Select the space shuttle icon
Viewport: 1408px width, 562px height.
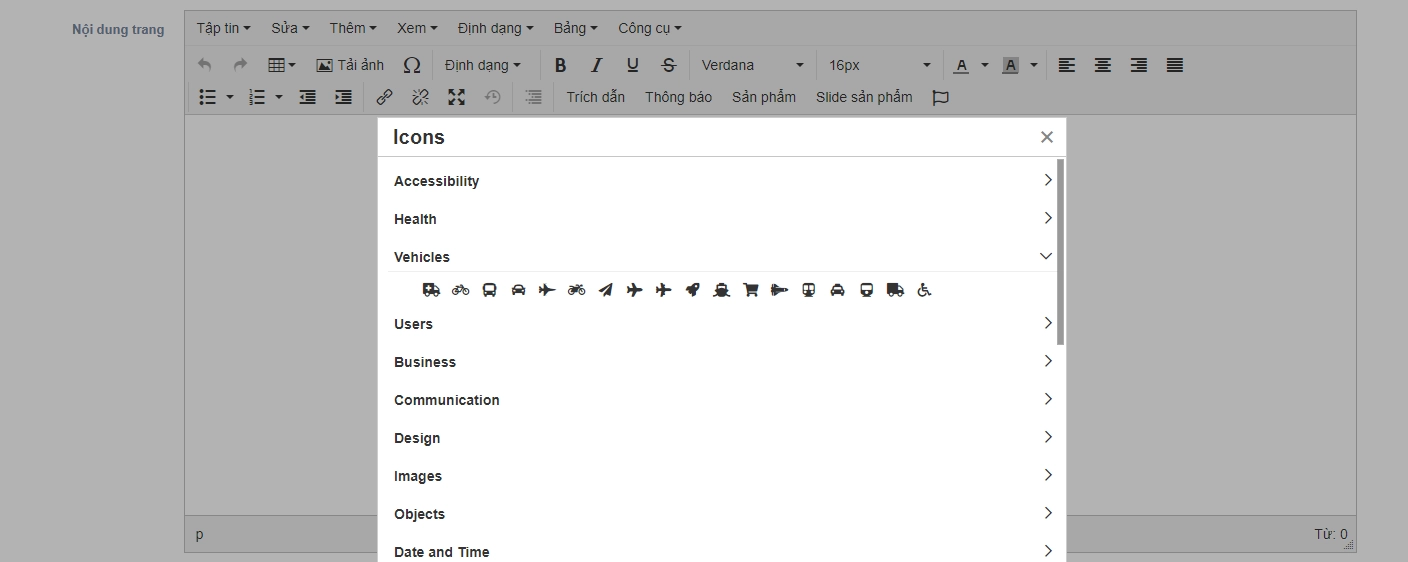coord(779,290)
